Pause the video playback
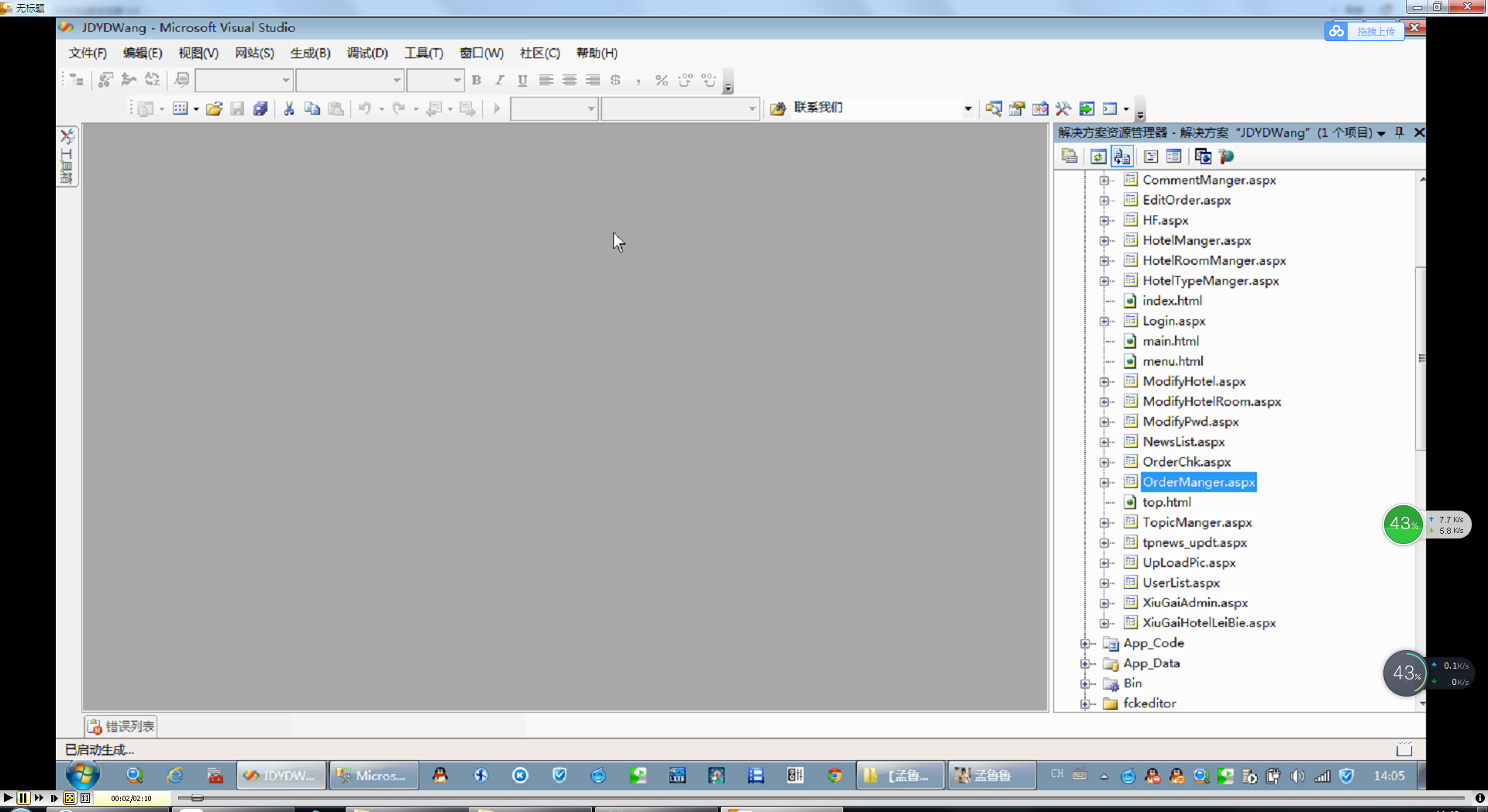 pyautogui.click(x=23, y=797)
